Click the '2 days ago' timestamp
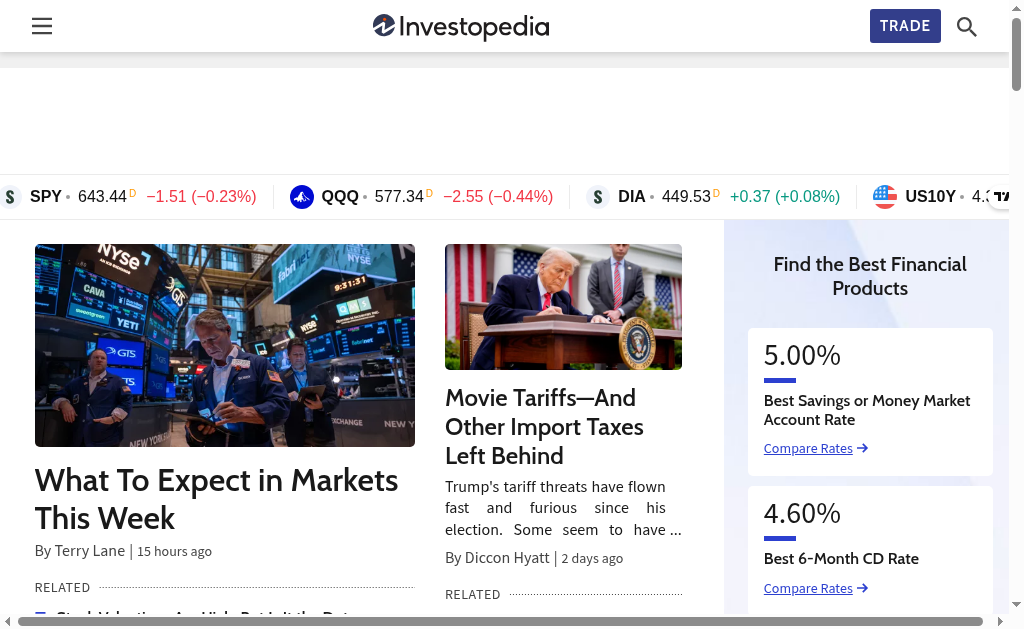Viewport: 1024px width, 629px height. (592, 559)
